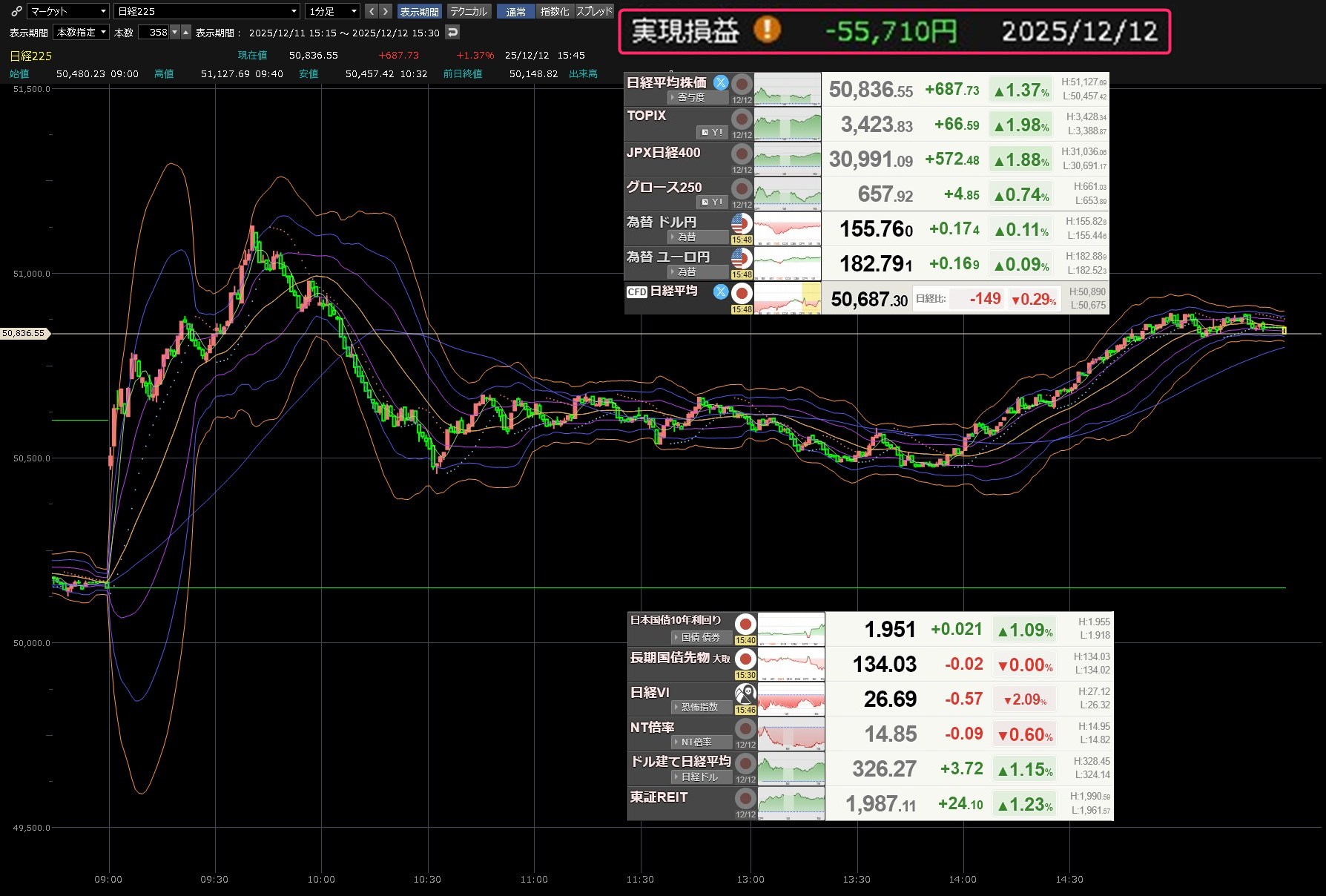
Task: Toggle the テクニカル indicators button
Action: pos(469,11)
